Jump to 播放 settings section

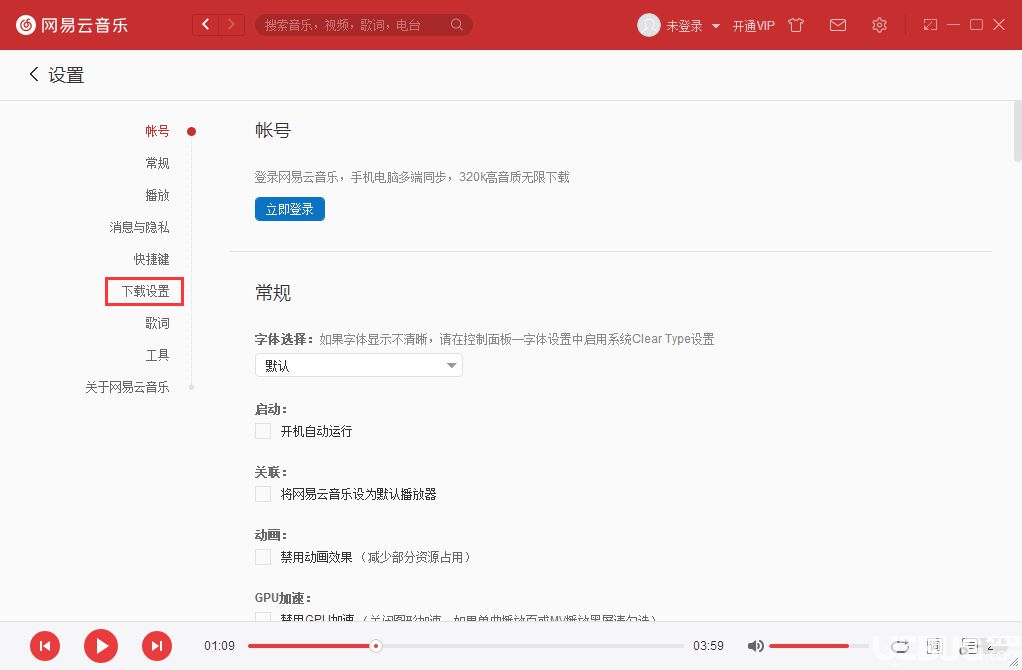(157, 195)
